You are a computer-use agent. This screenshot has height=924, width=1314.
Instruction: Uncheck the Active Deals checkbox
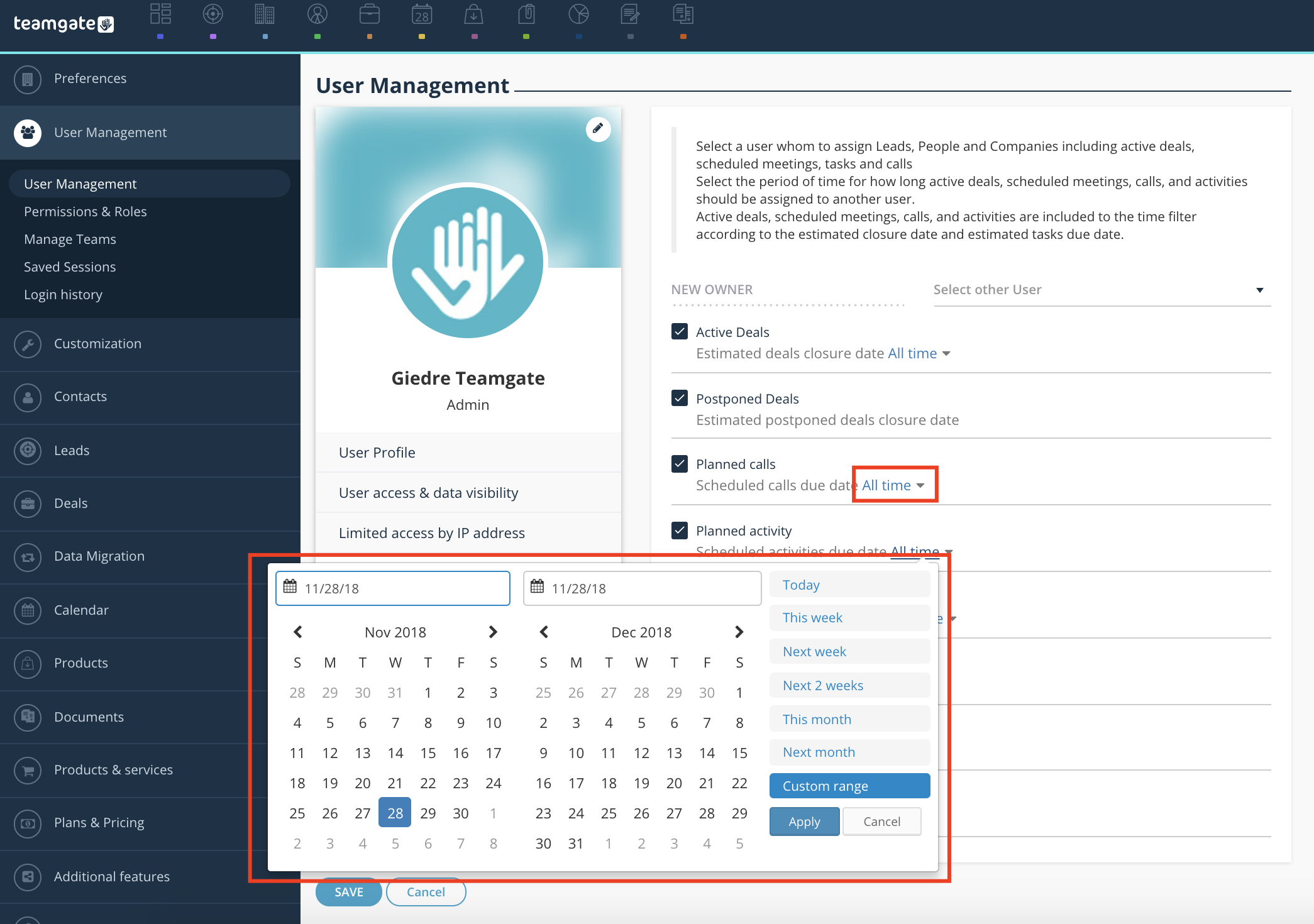tap(680, 331)
